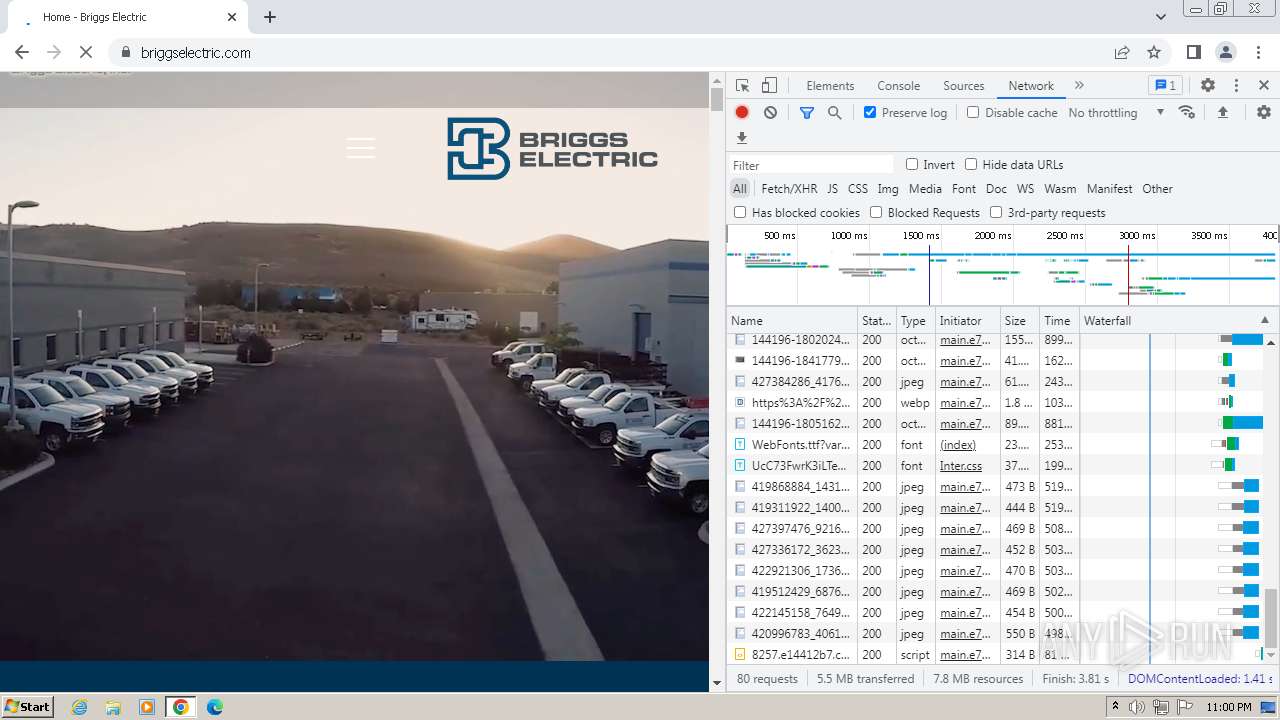Image resolution: width=1280 pixels, height=720 pixels.
Task: Open DevTools settings gear
Action: pyautogui.click(x=1208, y=86)
